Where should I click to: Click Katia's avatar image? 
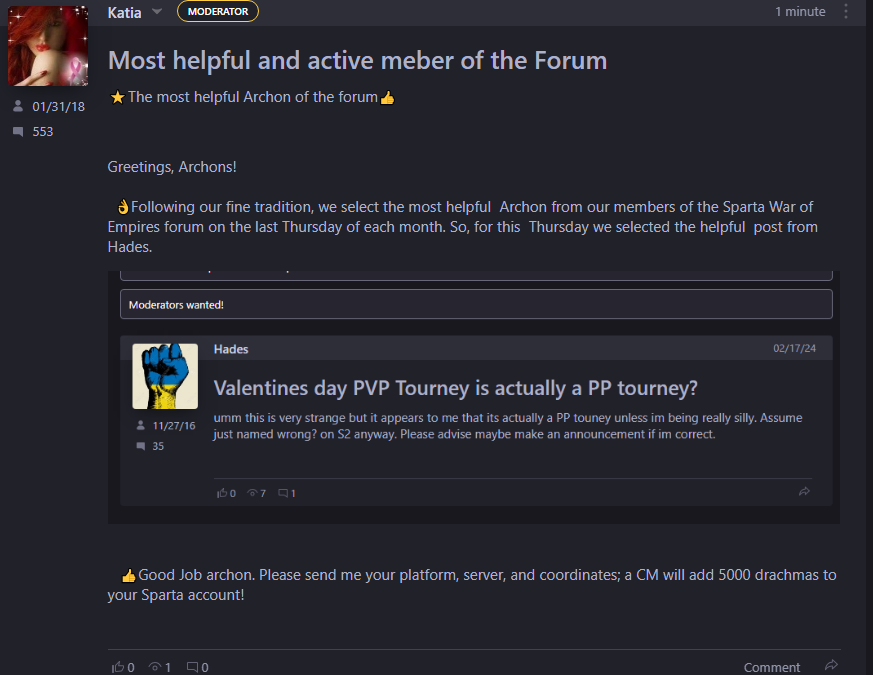48,46
